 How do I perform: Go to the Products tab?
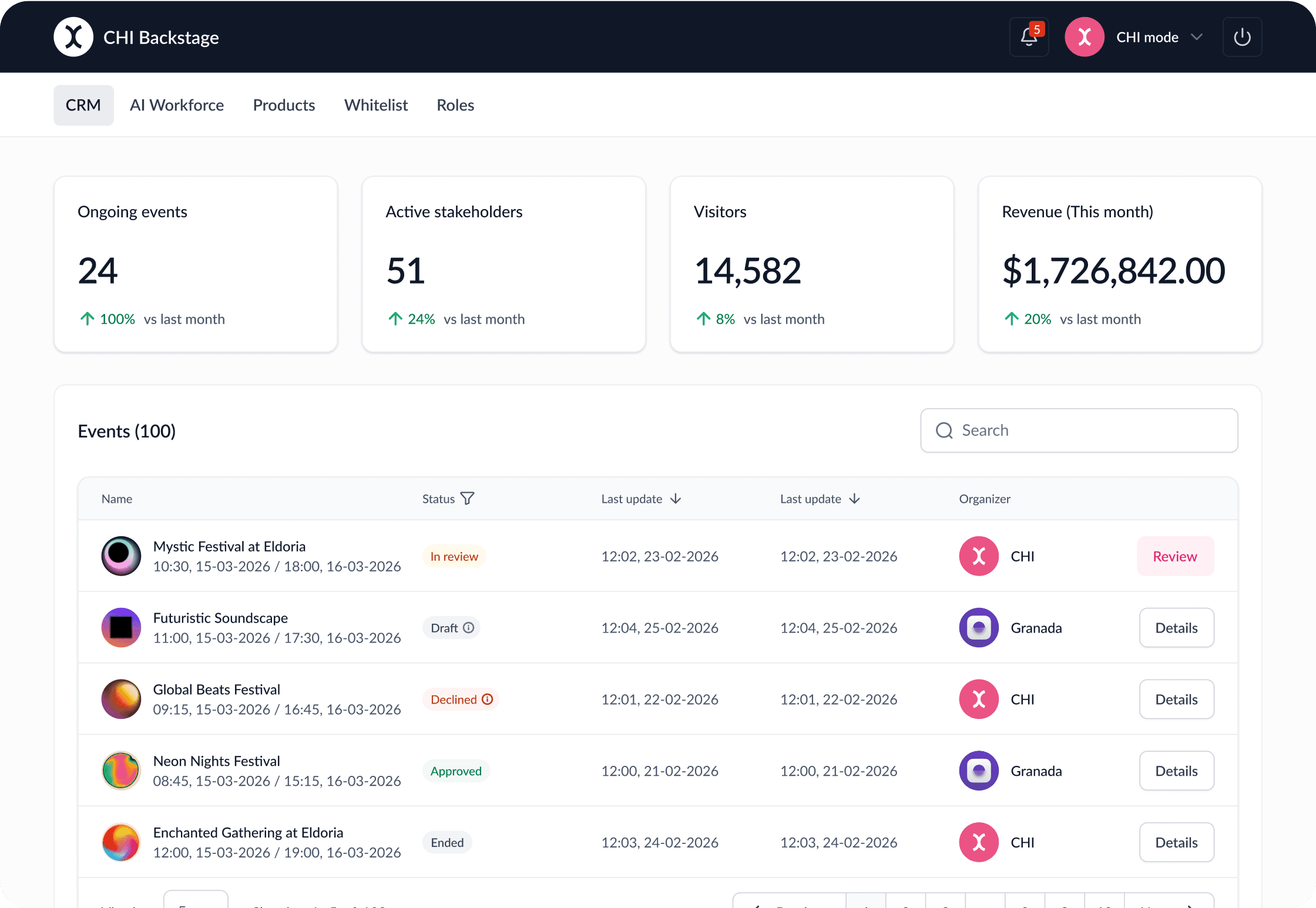pos(284,105)
